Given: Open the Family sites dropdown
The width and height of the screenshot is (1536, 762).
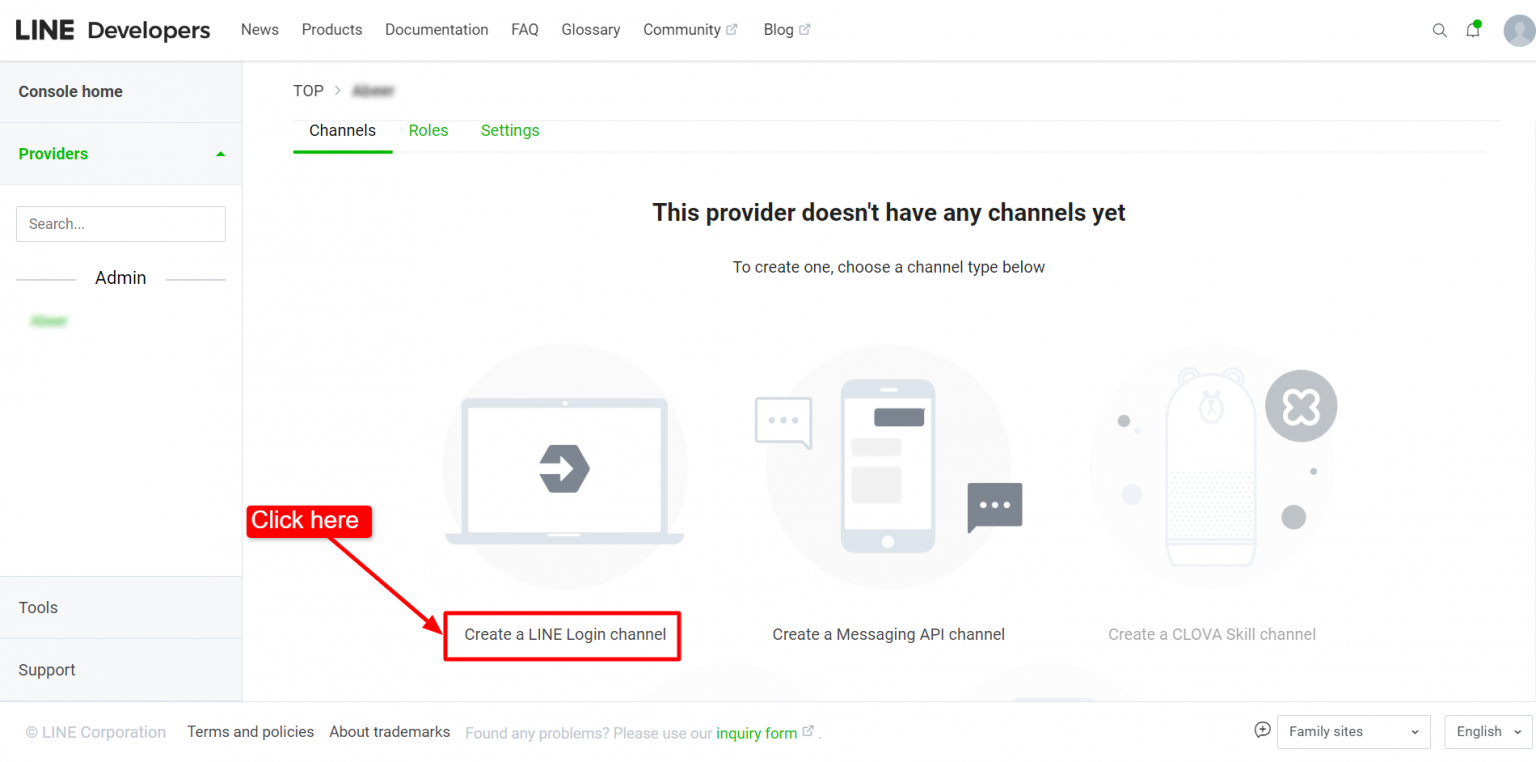Looking at the screenshot, I should click(1353, 731).
